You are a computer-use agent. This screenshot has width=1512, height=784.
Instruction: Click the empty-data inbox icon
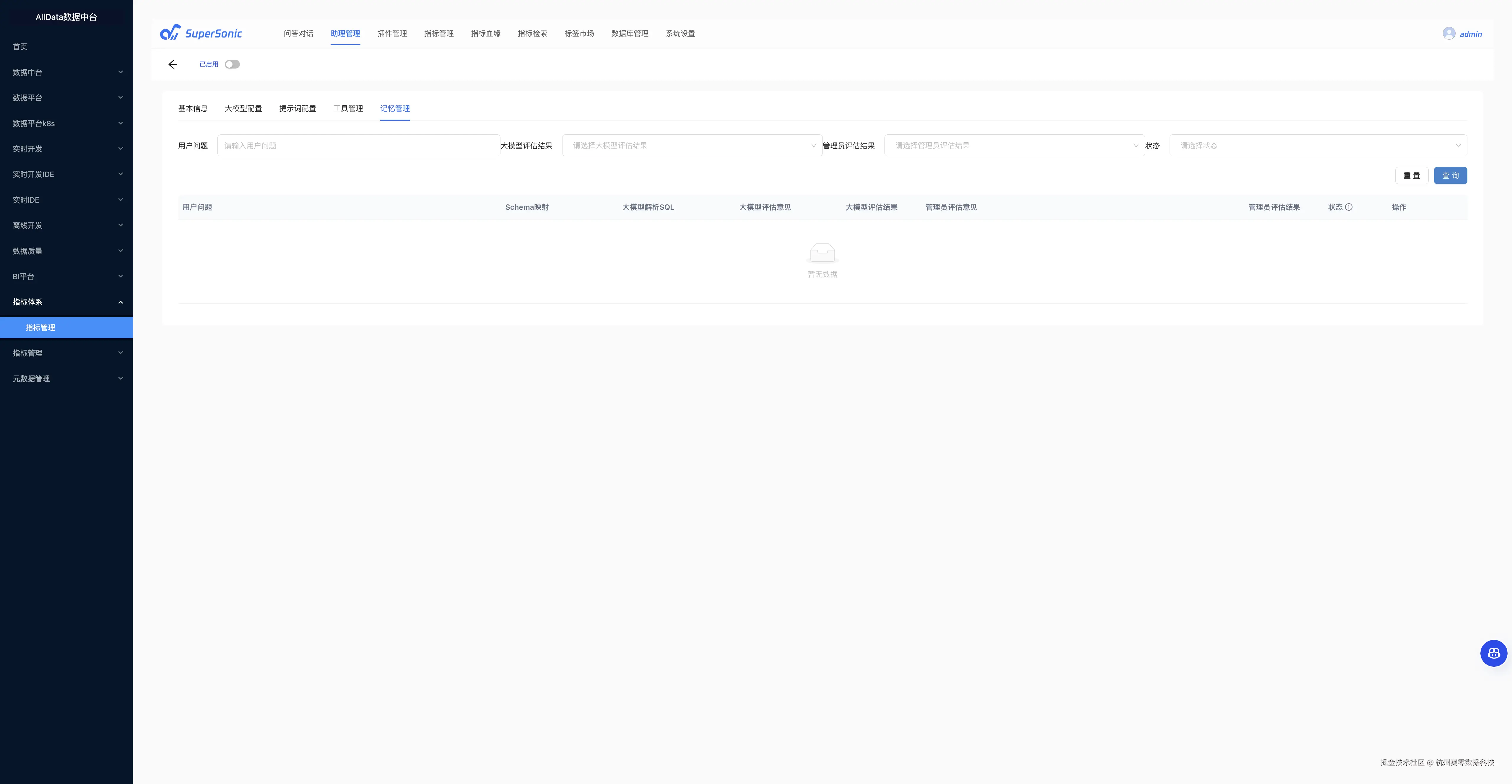822,253
